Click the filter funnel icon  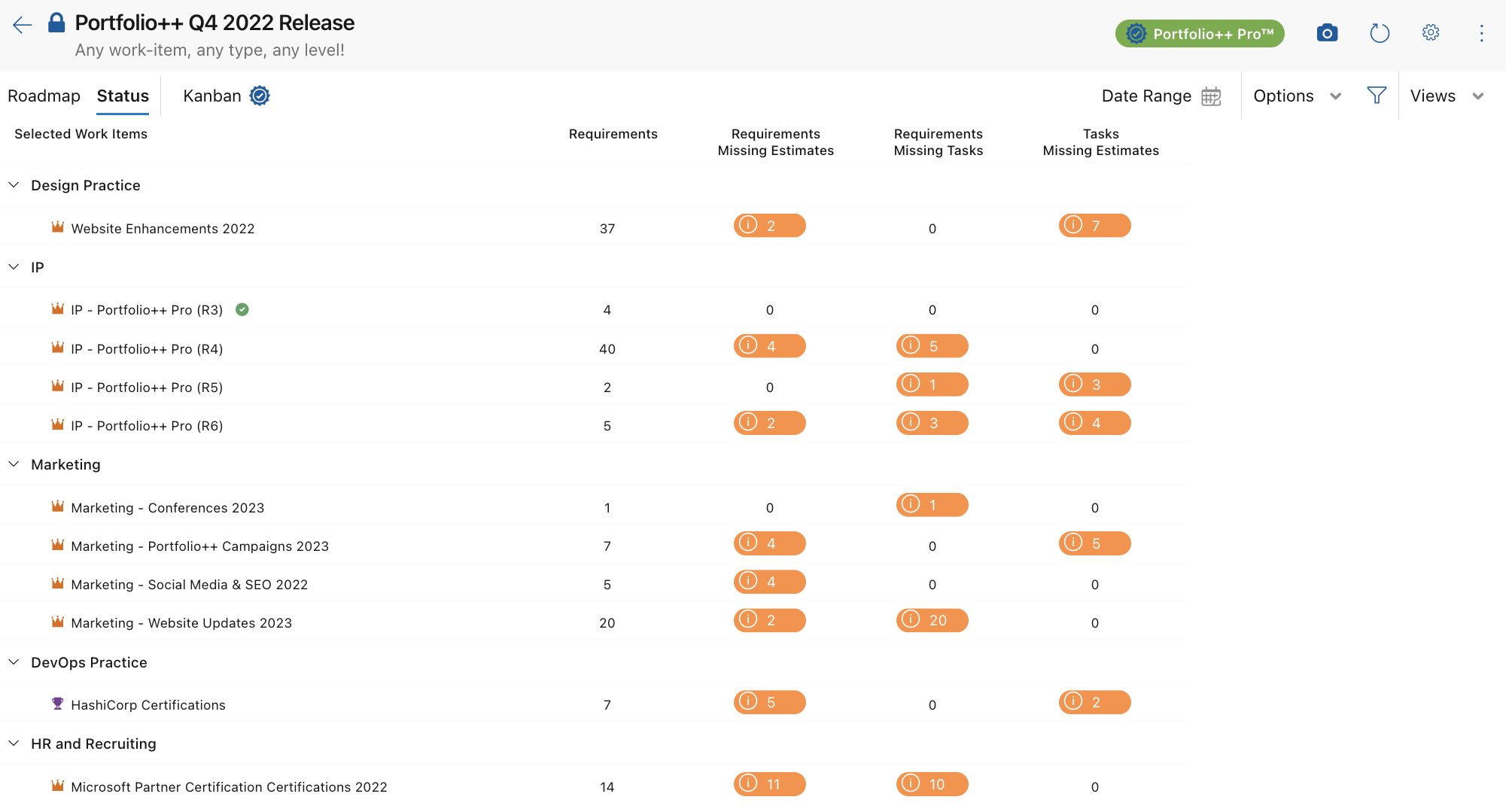[1376, 96]
